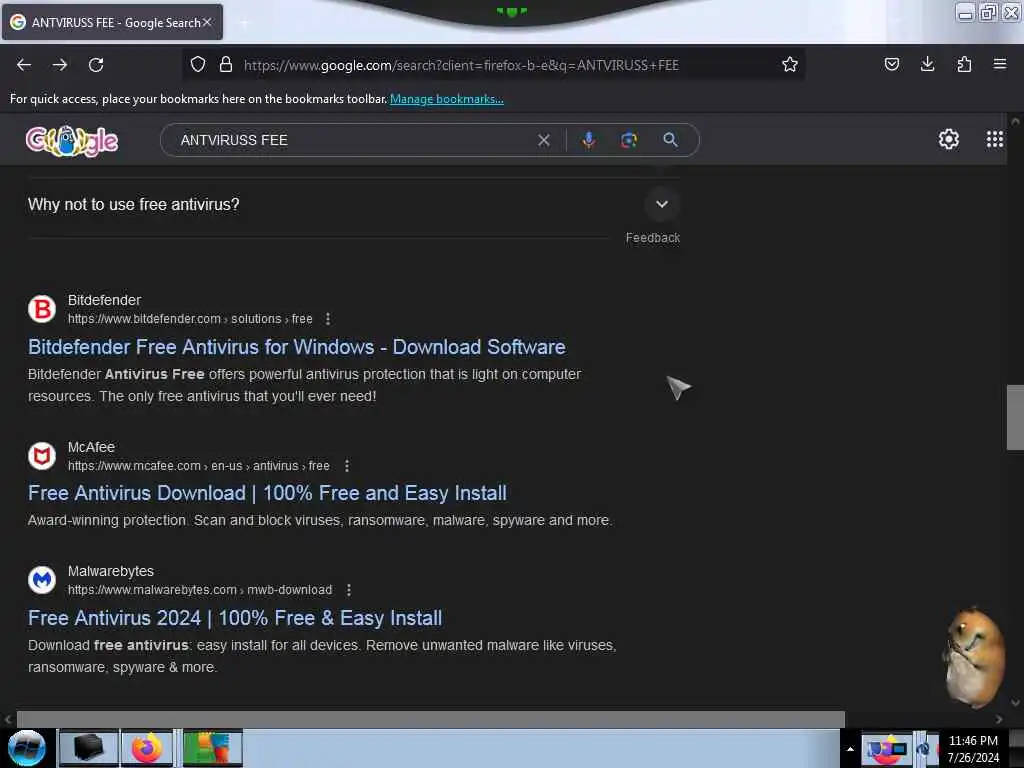
Task: Open tracking protection shield icon
Action: (198, 64)
